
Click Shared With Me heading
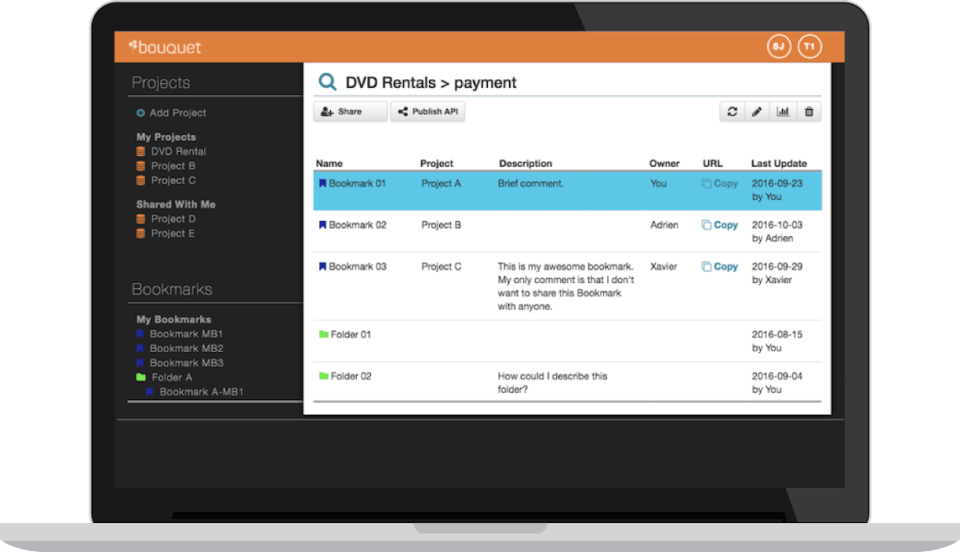(x=176, y=204)
